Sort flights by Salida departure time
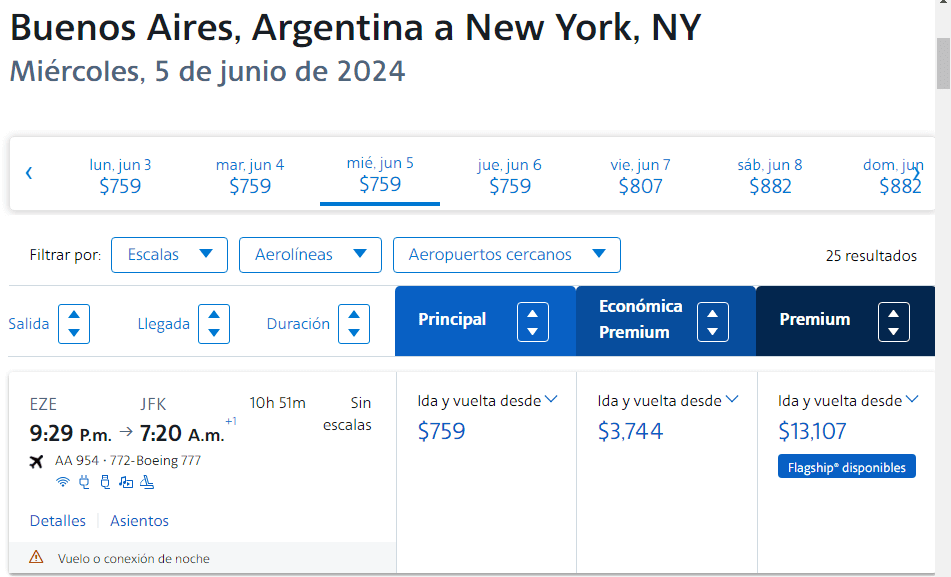The height and width of the screenshot is (577, 951). [74, 324]
